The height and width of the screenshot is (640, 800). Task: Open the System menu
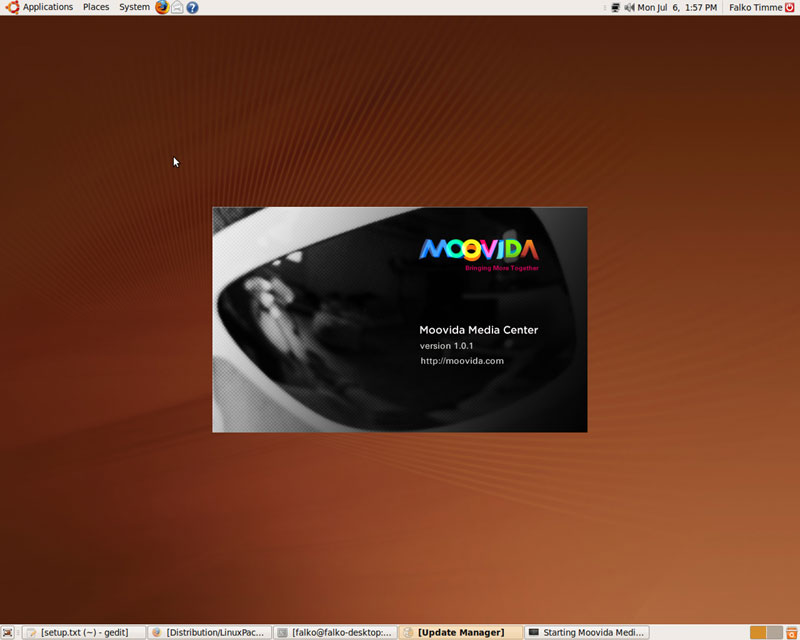(x=134, y=7)
